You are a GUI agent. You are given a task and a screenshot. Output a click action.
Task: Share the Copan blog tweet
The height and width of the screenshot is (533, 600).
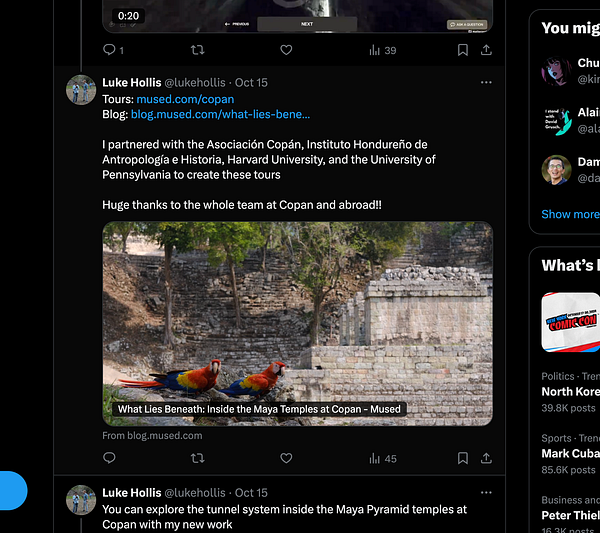tap(486, 458)
